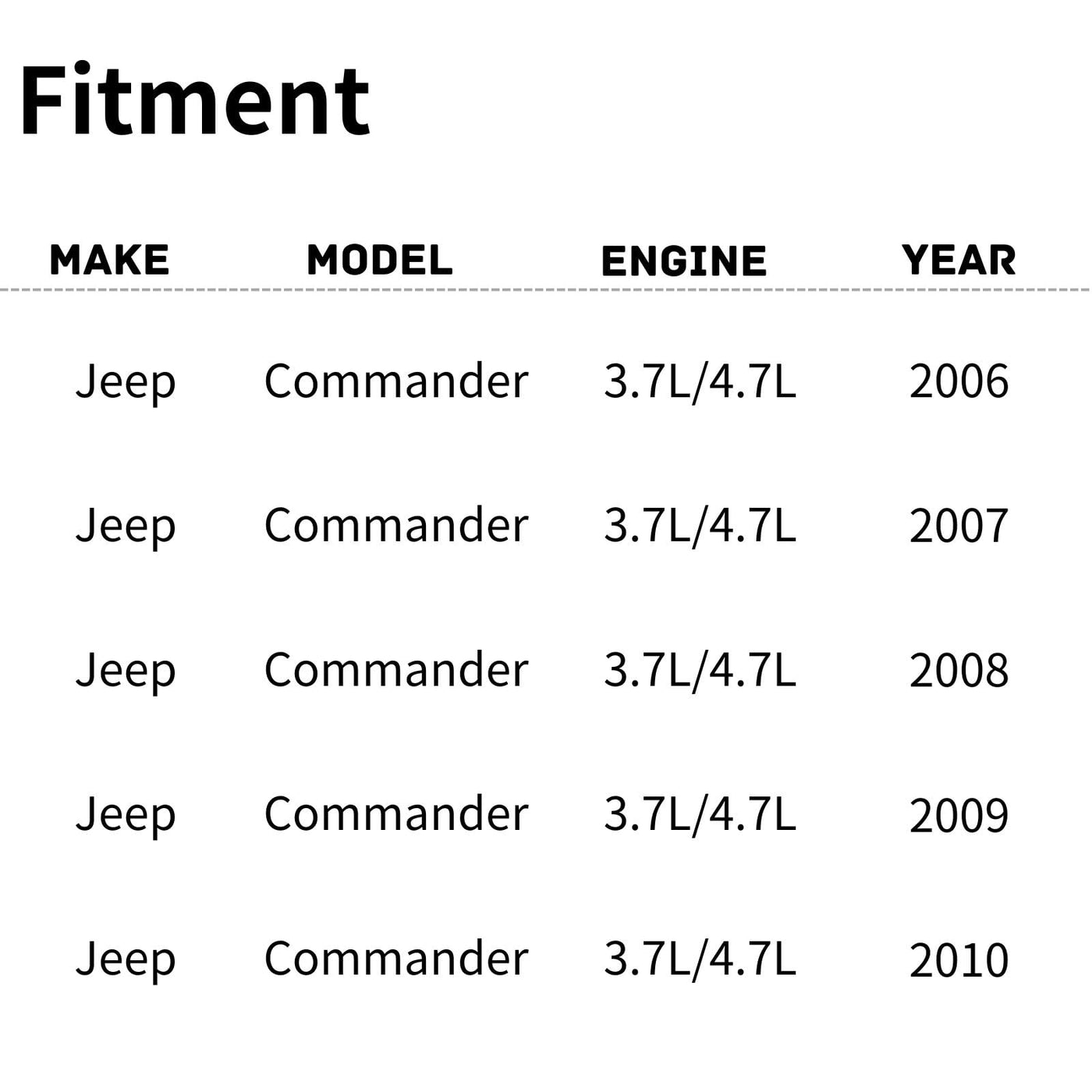Select the 3.7L/4.7L engine for 2008
1092x1092 pixels.
click(700, 671)
